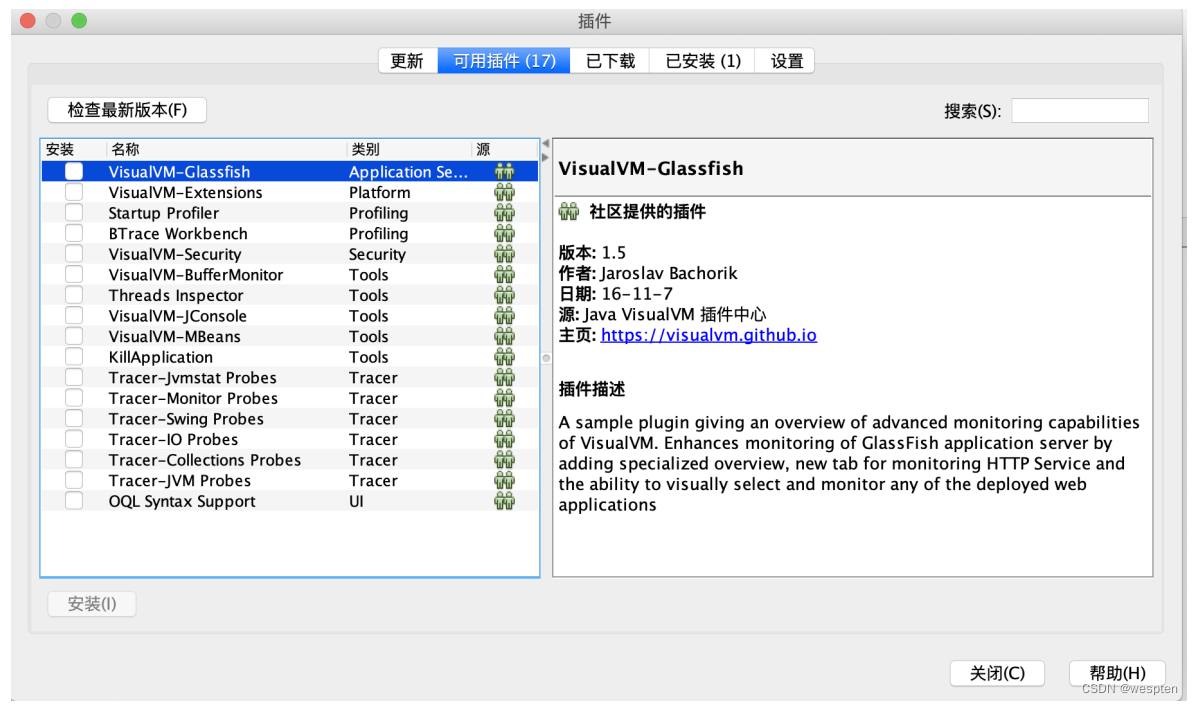Select the Threads Inspector plugin name

[176, 295]
